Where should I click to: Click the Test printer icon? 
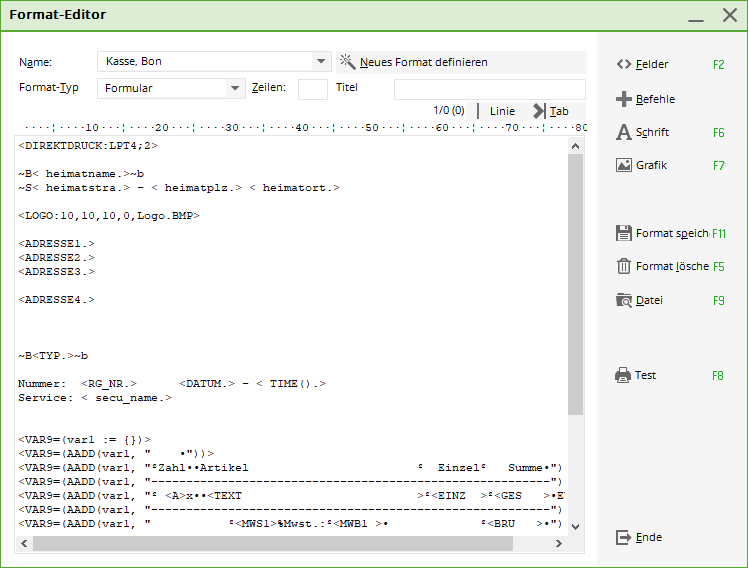[x=624, y=375]
